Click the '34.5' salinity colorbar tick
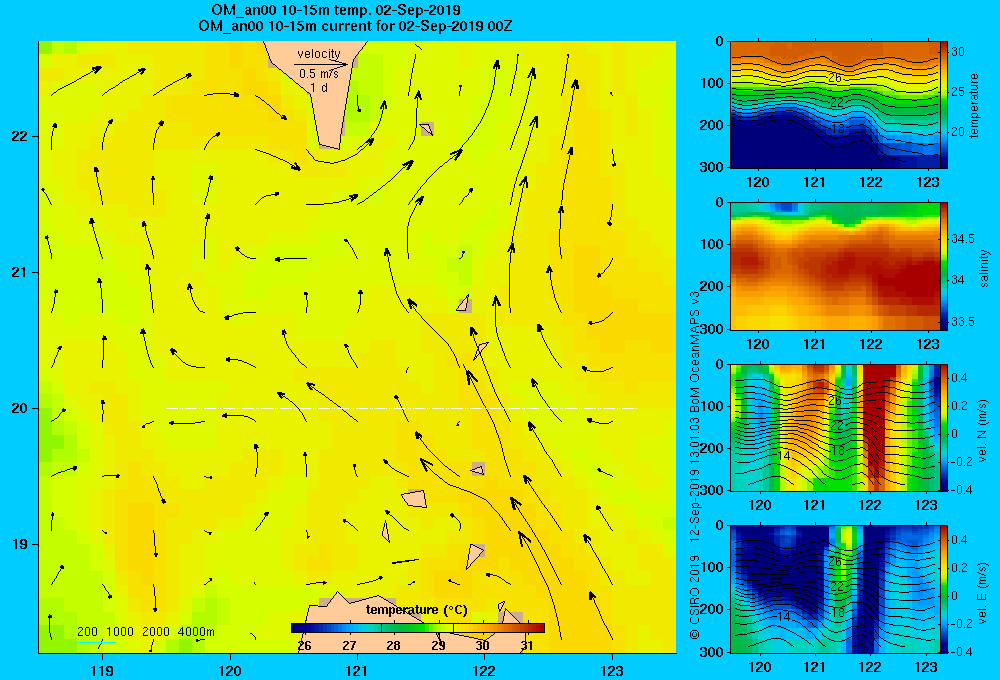Screen dimensions: 1000x680 [x=962, y=239]
